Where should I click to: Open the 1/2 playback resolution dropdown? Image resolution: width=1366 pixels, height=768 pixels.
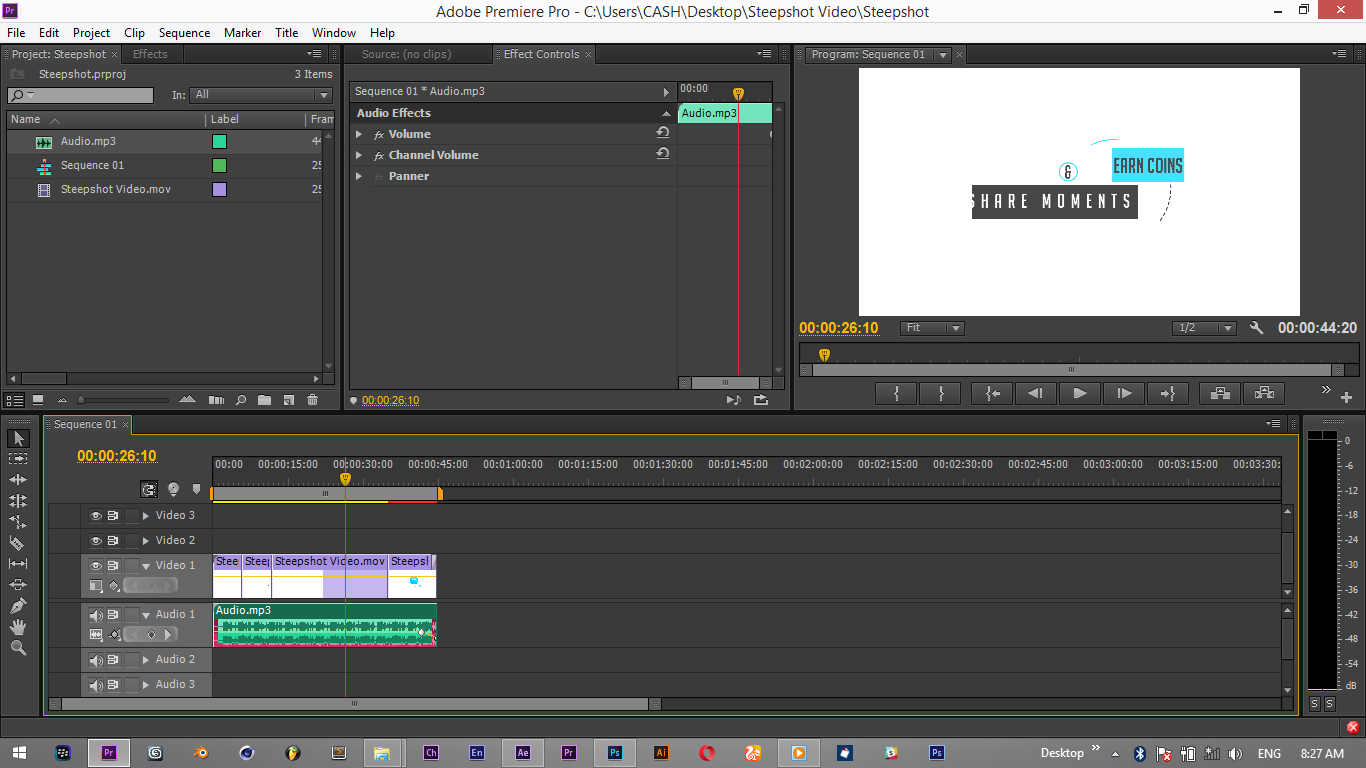click(1204, 328)
